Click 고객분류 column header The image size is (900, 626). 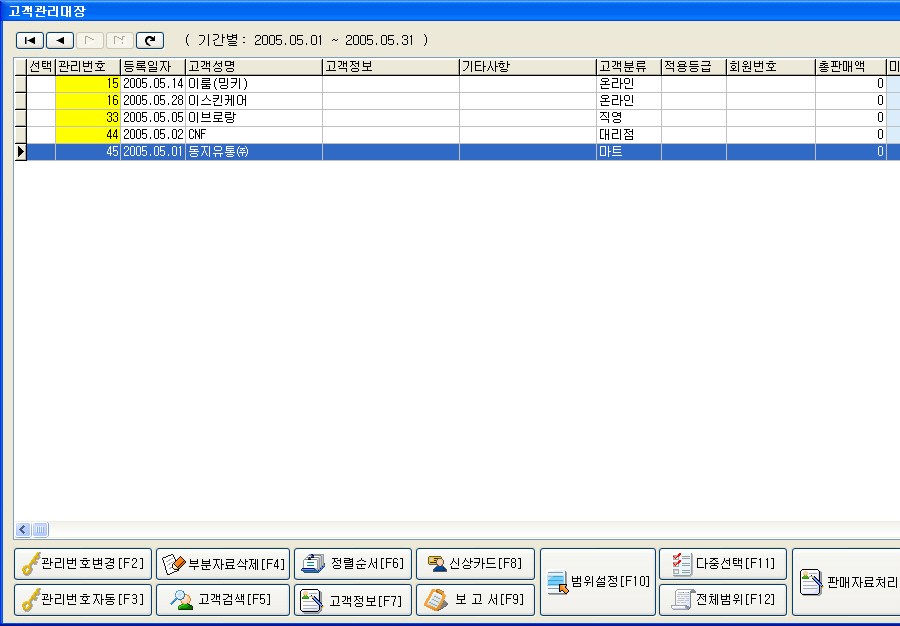[x=629, y=67]
